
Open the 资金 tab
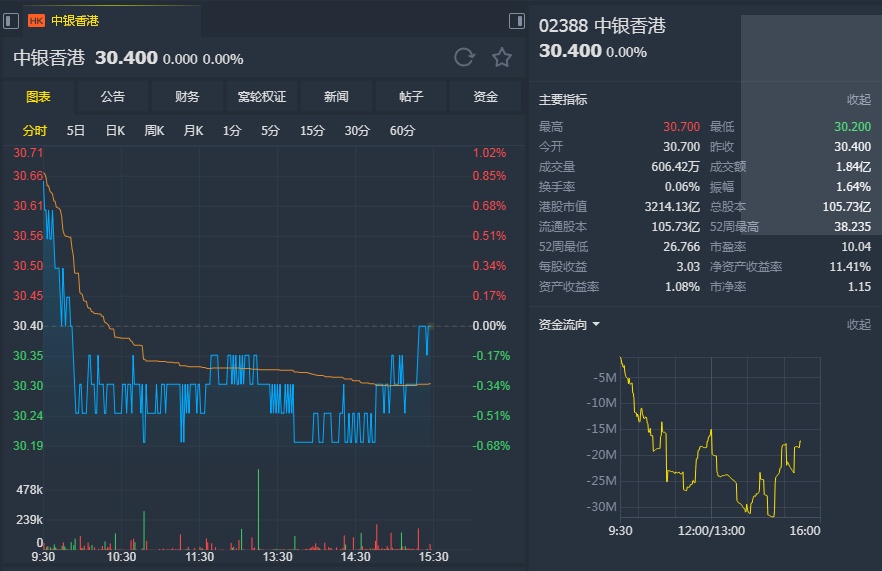tap(485, 97)
